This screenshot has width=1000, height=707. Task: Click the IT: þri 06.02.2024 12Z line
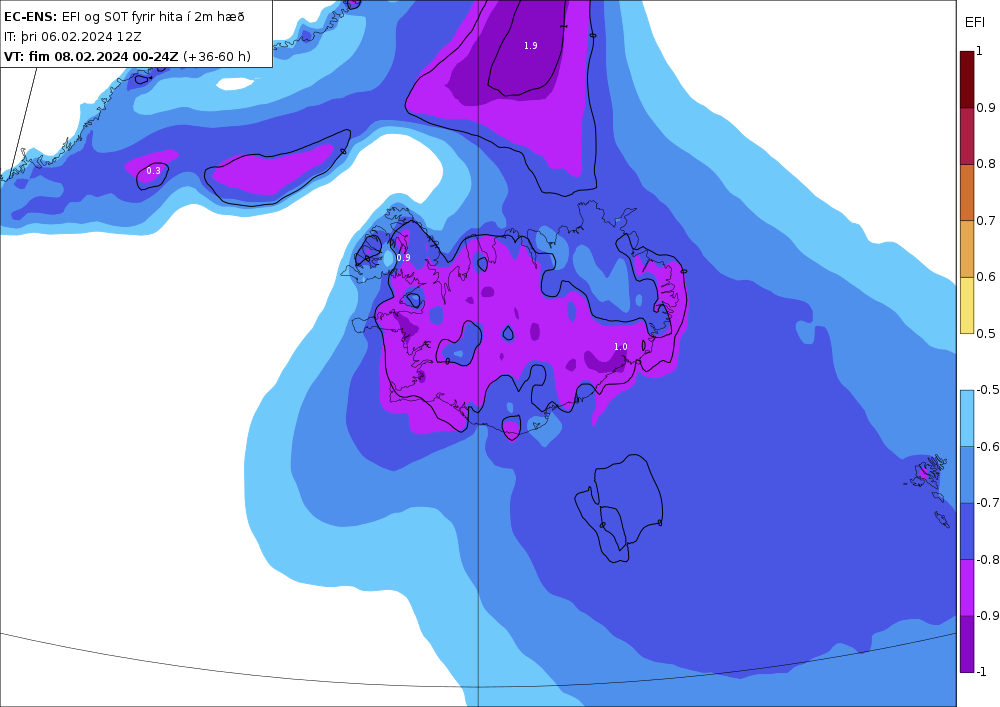[73, 36]
